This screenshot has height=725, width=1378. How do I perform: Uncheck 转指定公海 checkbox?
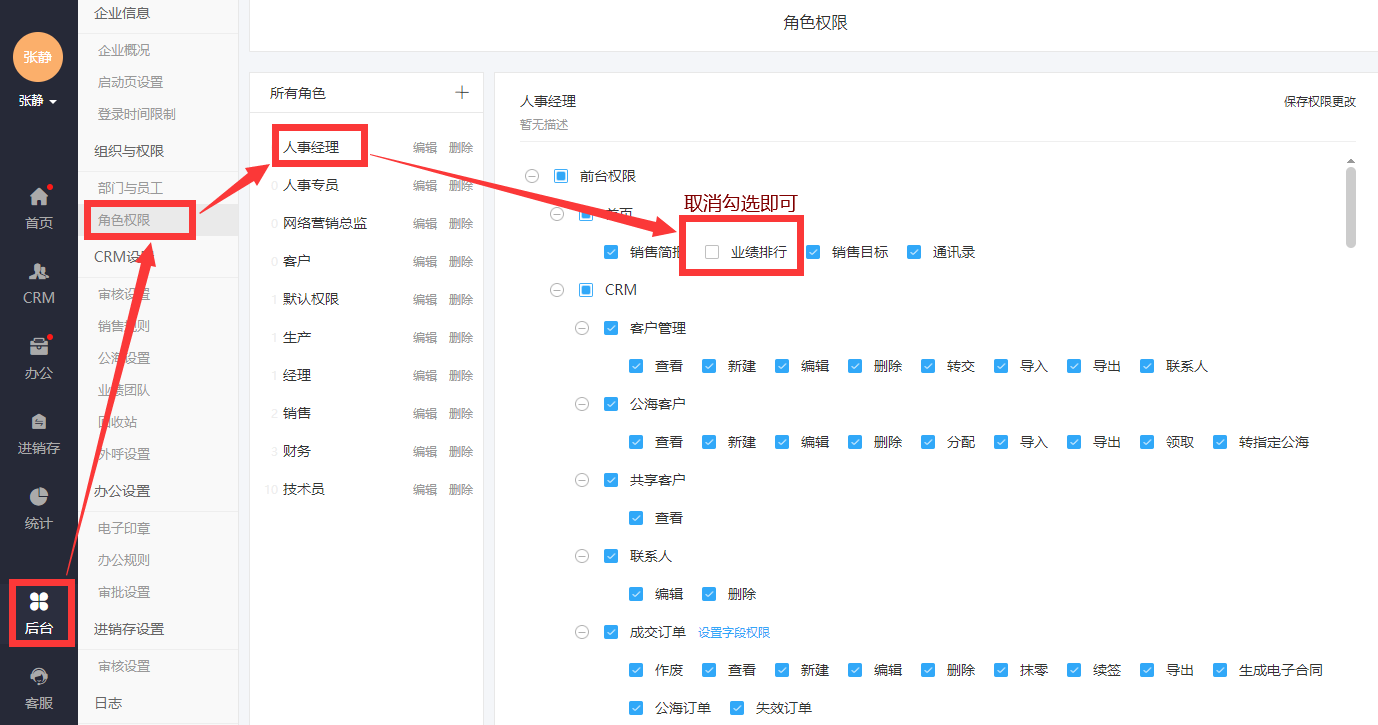[x=1220, y=442]
